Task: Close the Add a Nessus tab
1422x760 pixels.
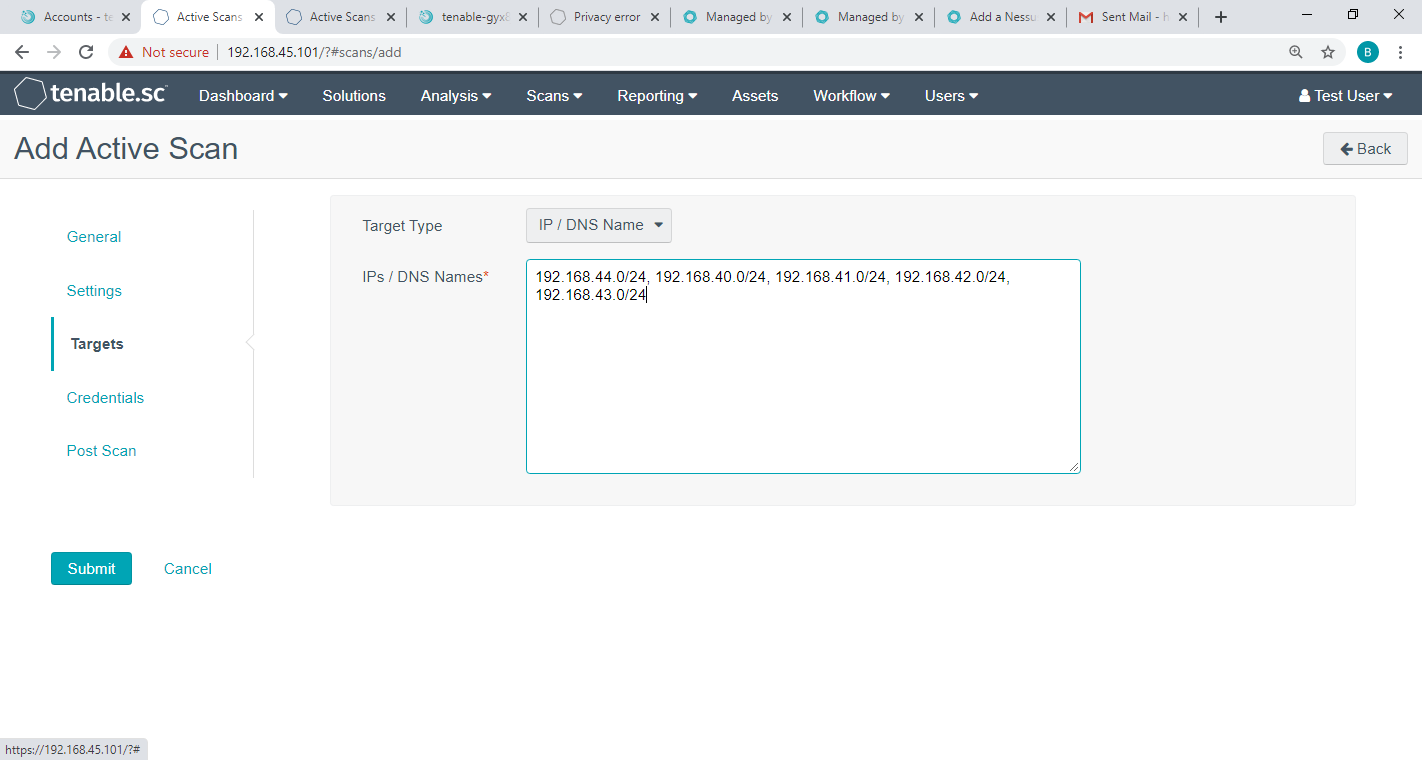Action: [1051, 17]
